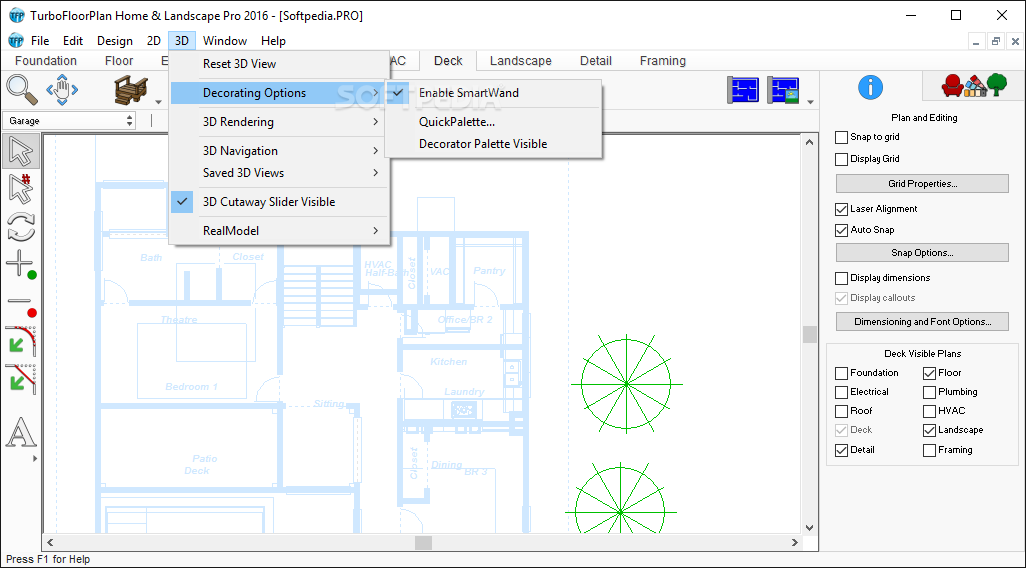Image resolution: width=1026 pixels, height=568 pixels.
Task: Enable the Snap to grid checkbox
Action: 841,137
